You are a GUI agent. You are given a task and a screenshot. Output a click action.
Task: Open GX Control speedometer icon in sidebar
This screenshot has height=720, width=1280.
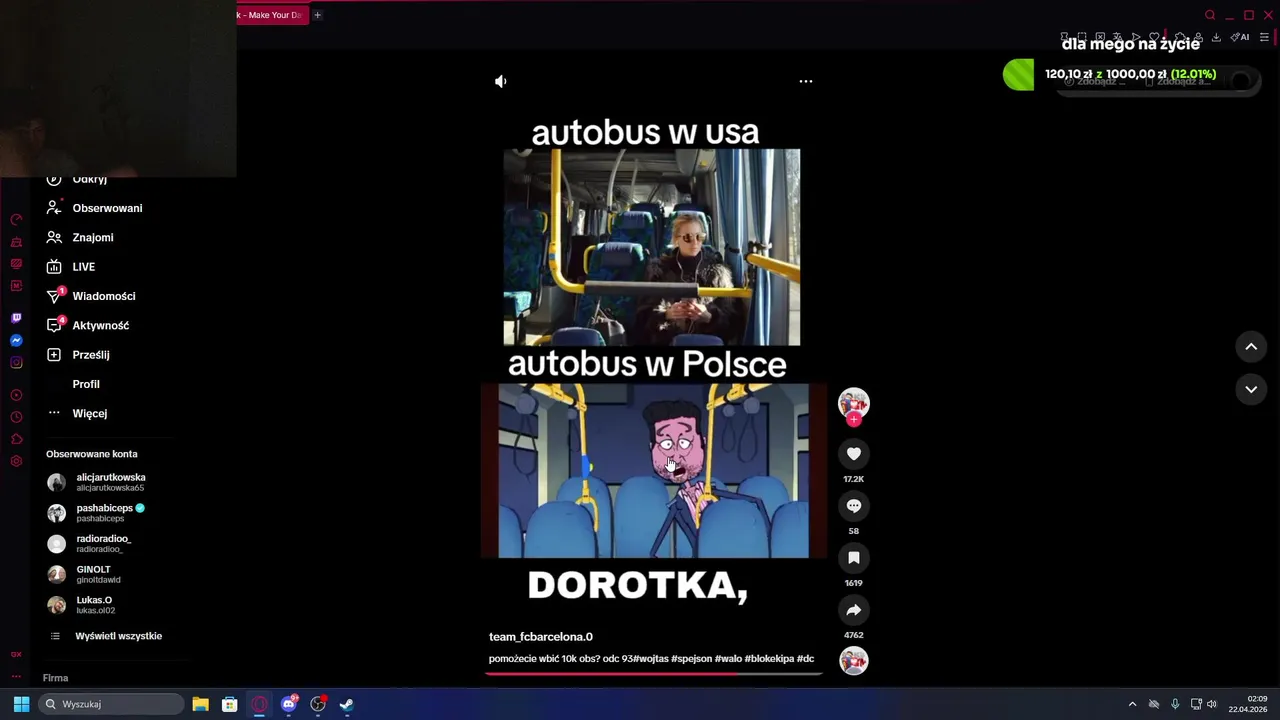pos(16,219)
